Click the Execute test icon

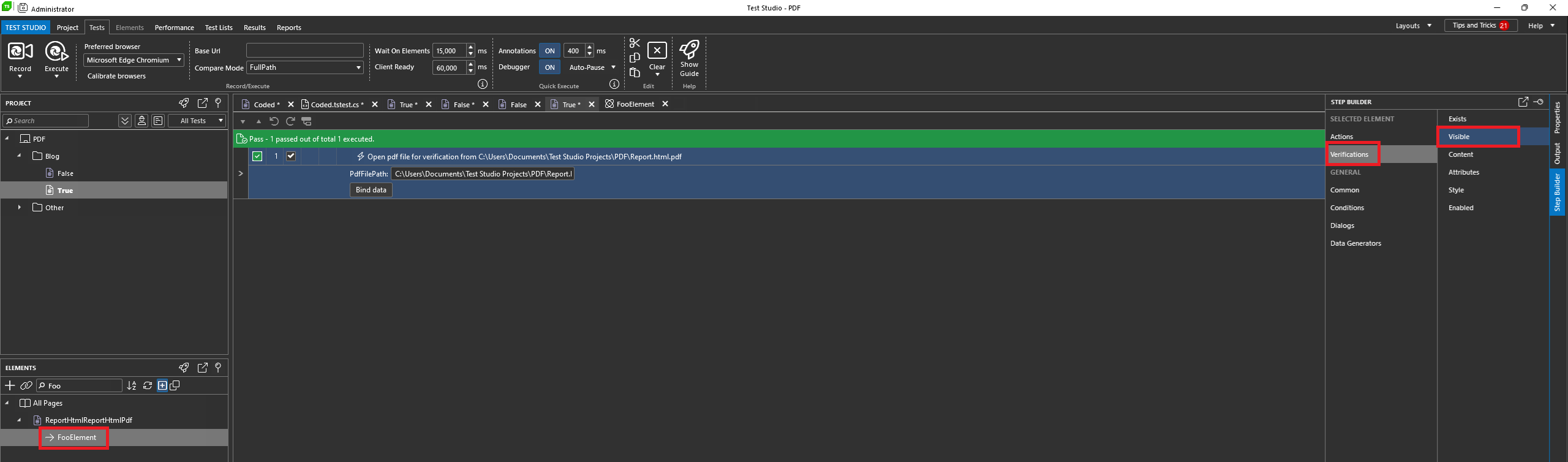[56, 52]
